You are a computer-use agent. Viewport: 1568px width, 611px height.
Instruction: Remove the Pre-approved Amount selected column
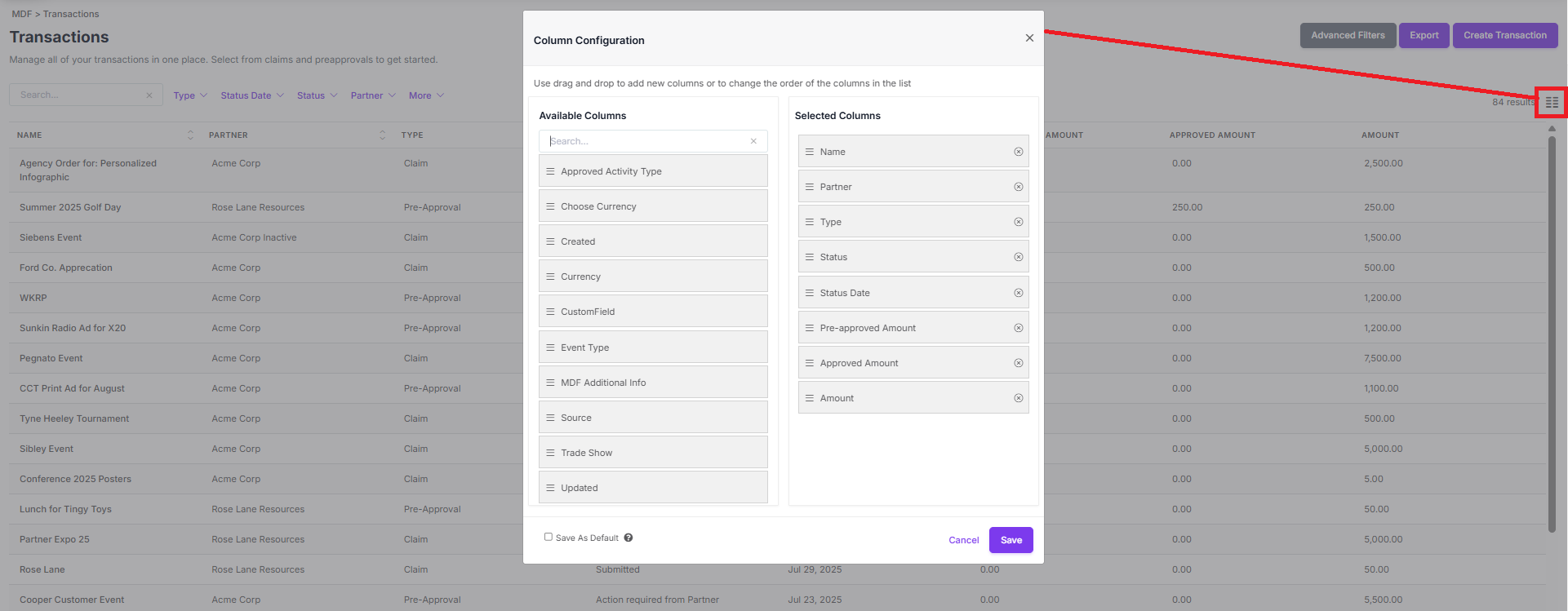click(x=1019, y=328)
